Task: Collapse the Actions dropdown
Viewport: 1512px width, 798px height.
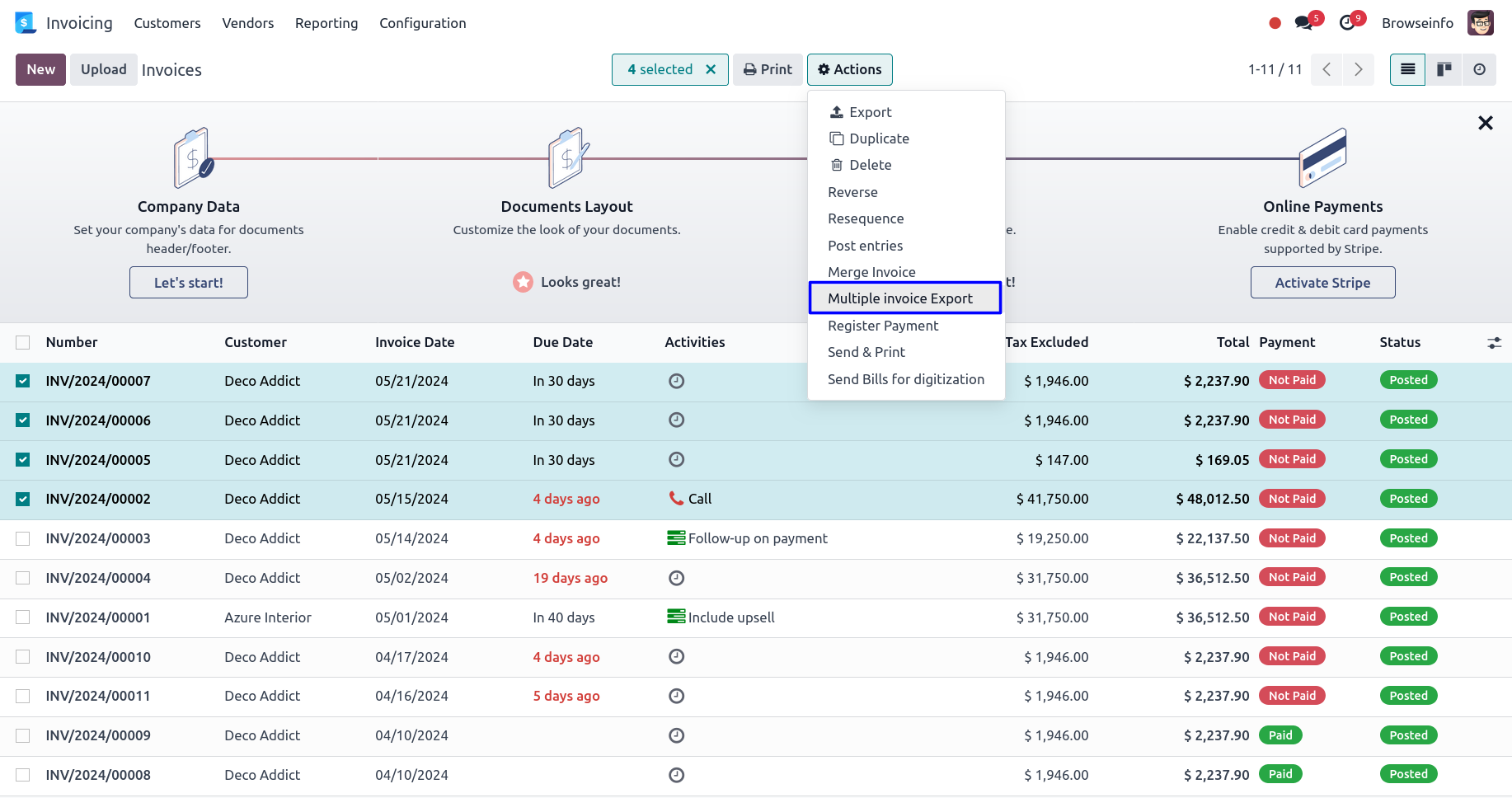Action: [x=849, y=70]
